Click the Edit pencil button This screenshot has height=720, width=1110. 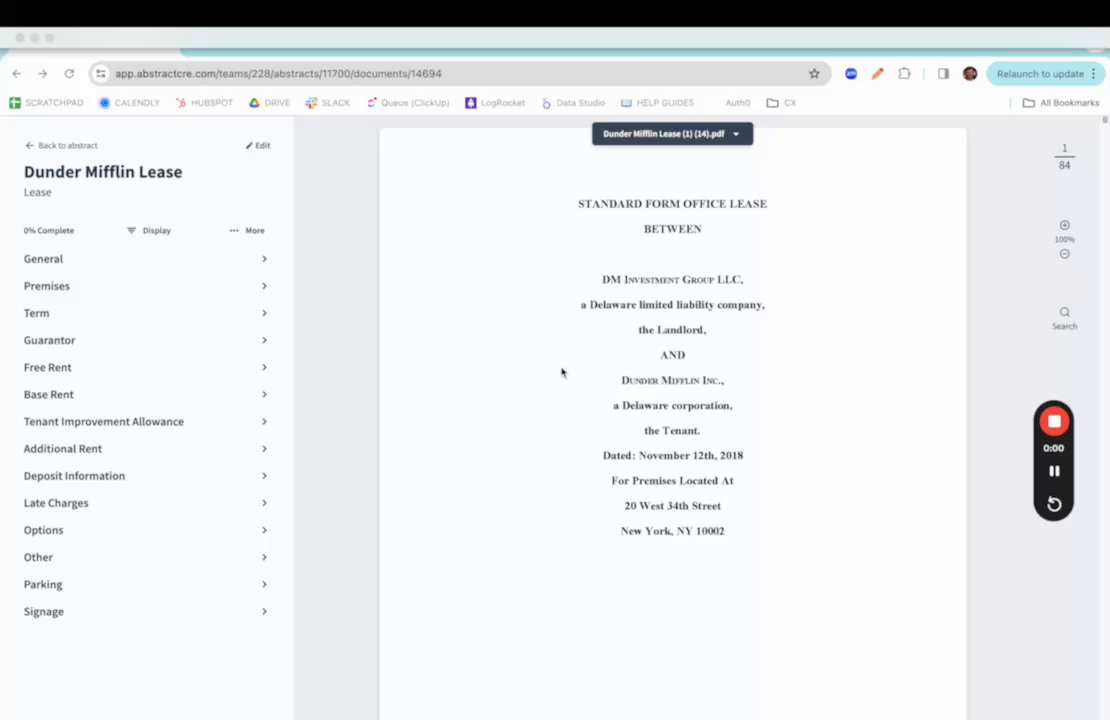258,145
